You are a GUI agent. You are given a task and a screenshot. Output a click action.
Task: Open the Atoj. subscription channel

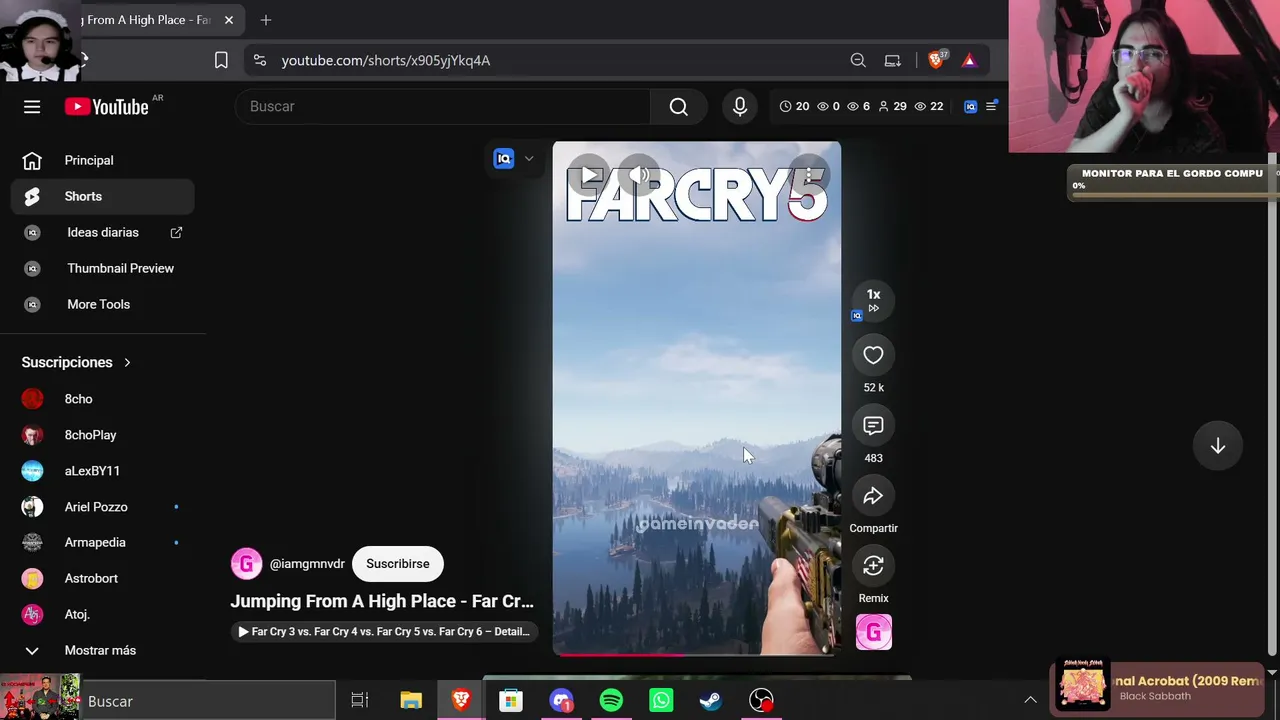click(103, 614)
